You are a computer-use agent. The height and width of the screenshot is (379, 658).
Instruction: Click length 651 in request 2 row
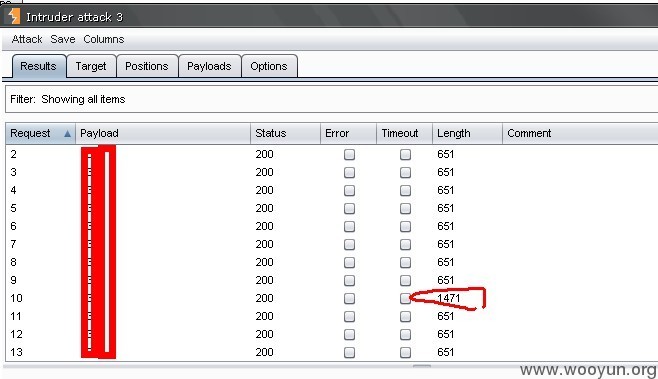446,154
